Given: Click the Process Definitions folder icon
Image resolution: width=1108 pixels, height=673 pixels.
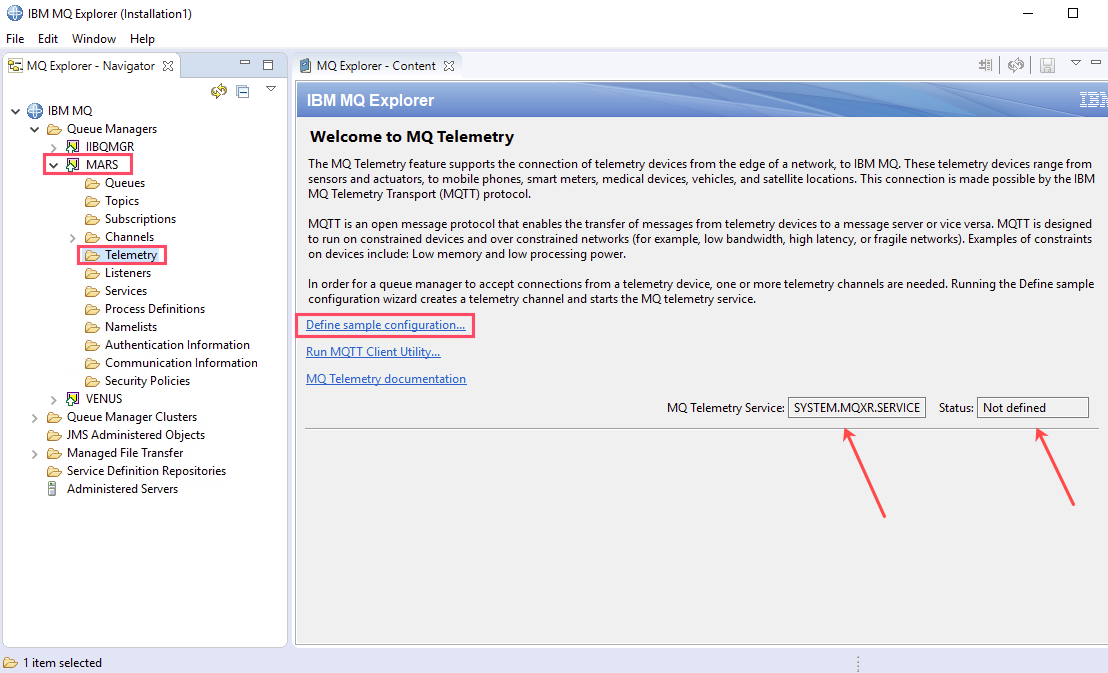Looking at the screenshot, I should (x=92, y=310).
